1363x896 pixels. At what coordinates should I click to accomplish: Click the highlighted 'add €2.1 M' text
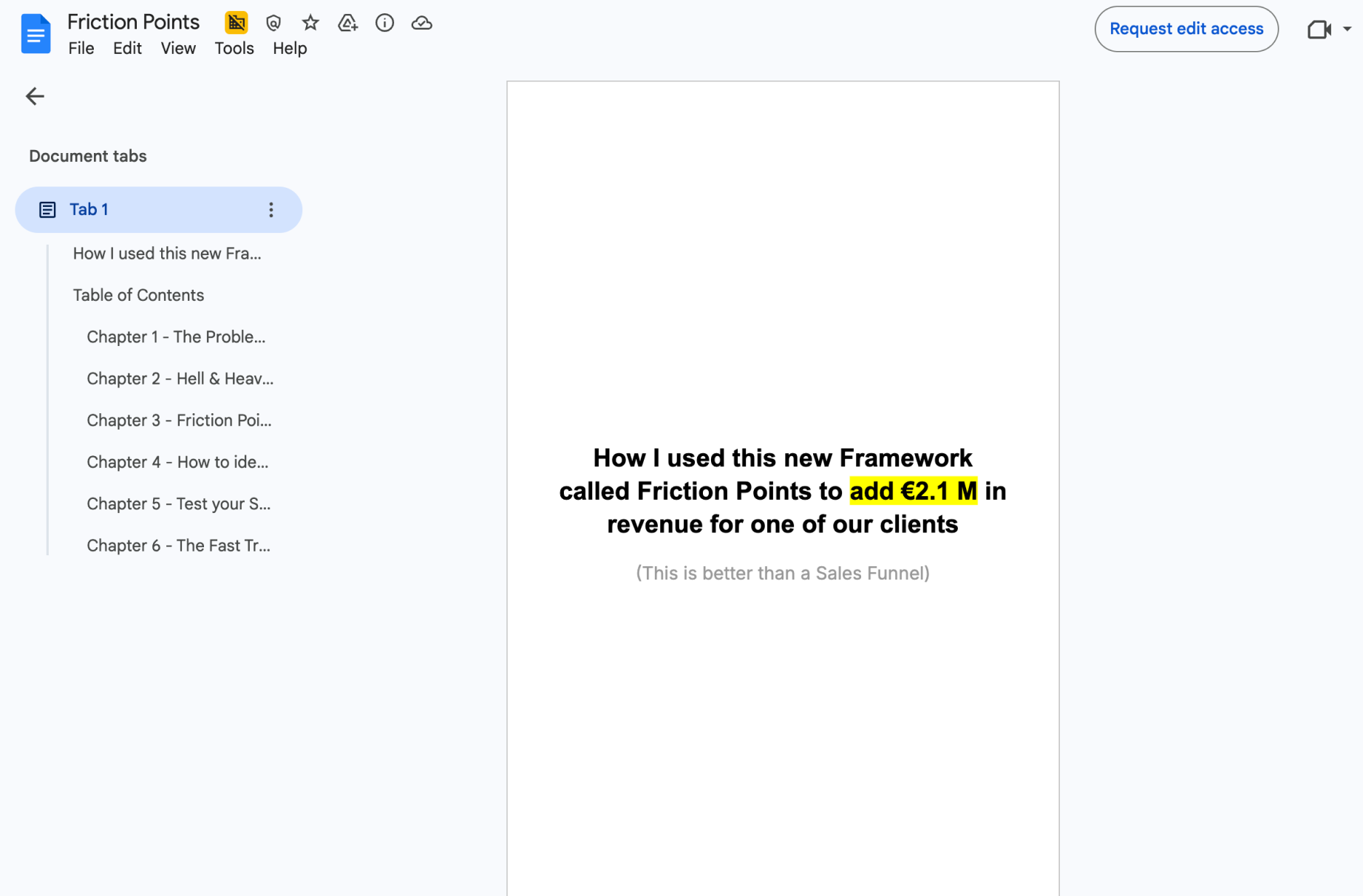point(914,491)
